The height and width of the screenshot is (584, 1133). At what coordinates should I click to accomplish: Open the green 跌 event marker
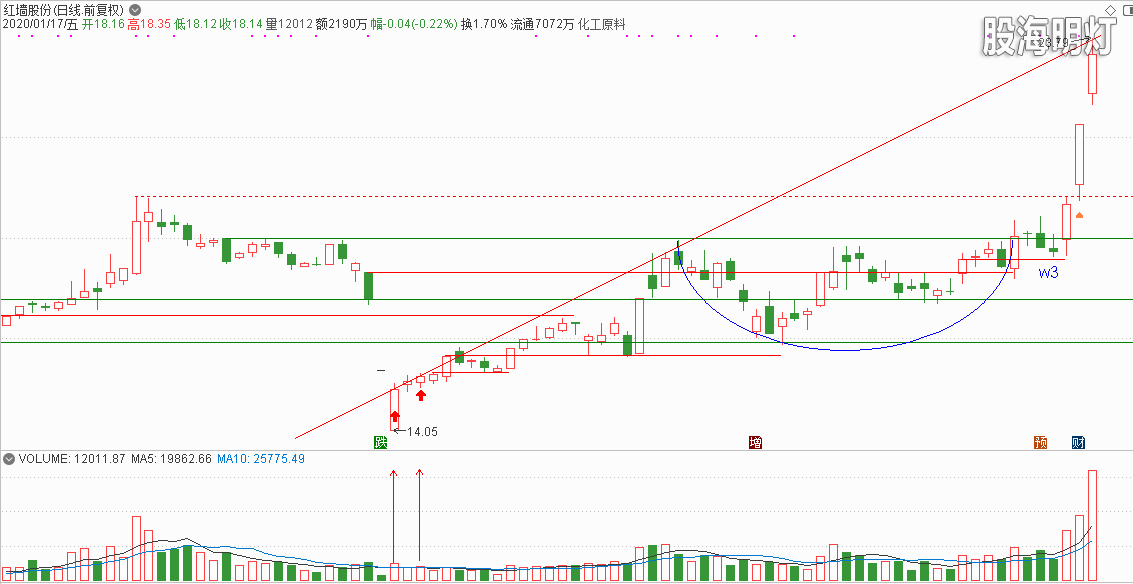pyautogui.click(x=381, y=442)
